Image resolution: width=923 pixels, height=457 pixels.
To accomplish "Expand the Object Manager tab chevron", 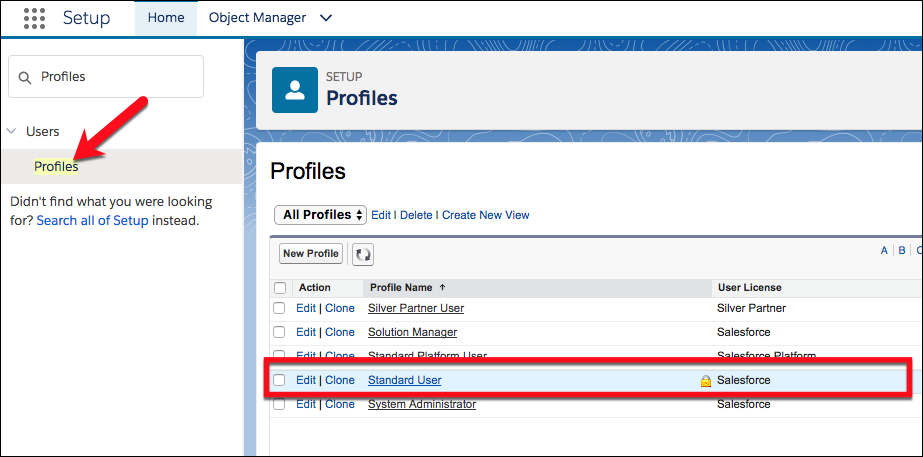I will pyautogui.click(x=326, y=18).
